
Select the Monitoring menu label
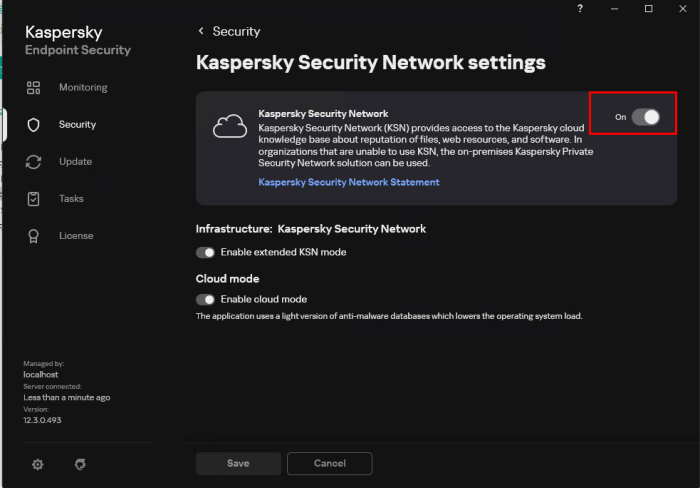pos(83,88)
